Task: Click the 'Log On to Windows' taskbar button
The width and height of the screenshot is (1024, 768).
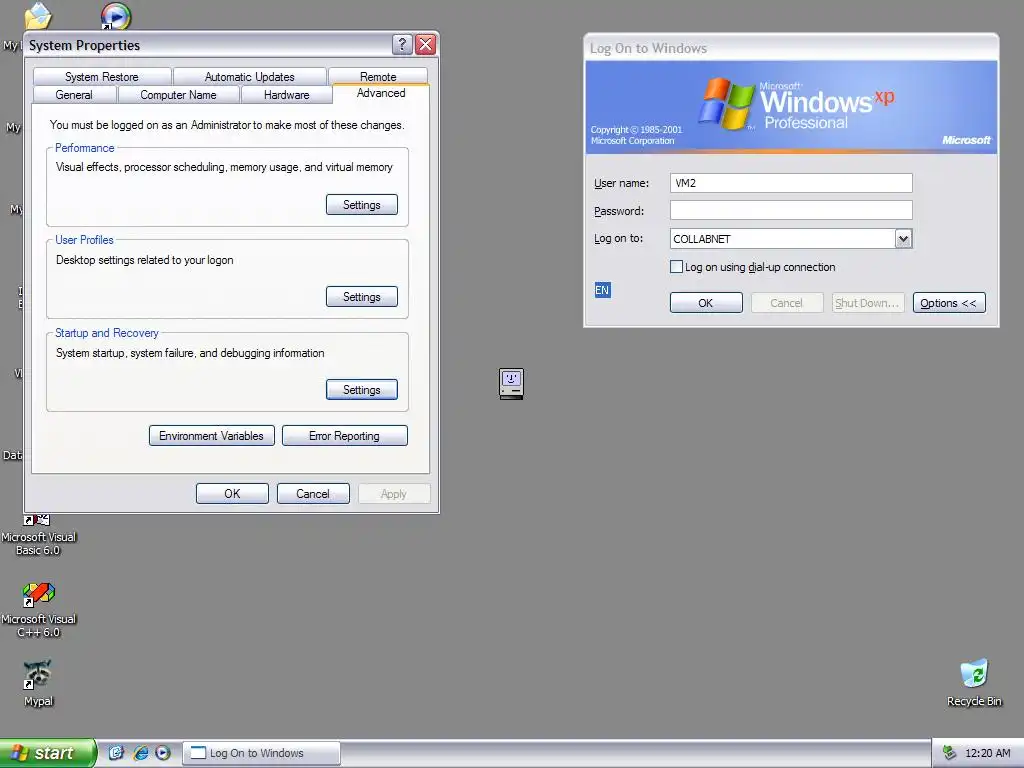Action: (261, 753)
